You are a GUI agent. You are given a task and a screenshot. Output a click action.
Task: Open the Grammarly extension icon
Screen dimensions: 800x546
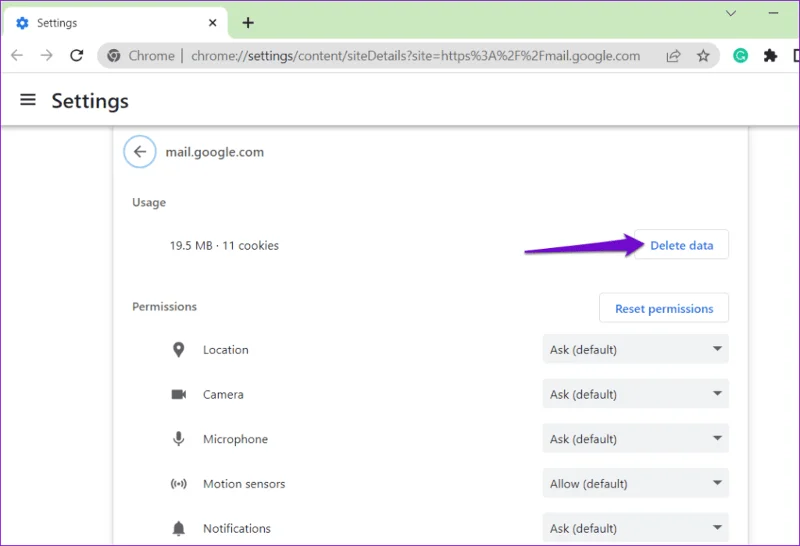[x=740, y=55]
